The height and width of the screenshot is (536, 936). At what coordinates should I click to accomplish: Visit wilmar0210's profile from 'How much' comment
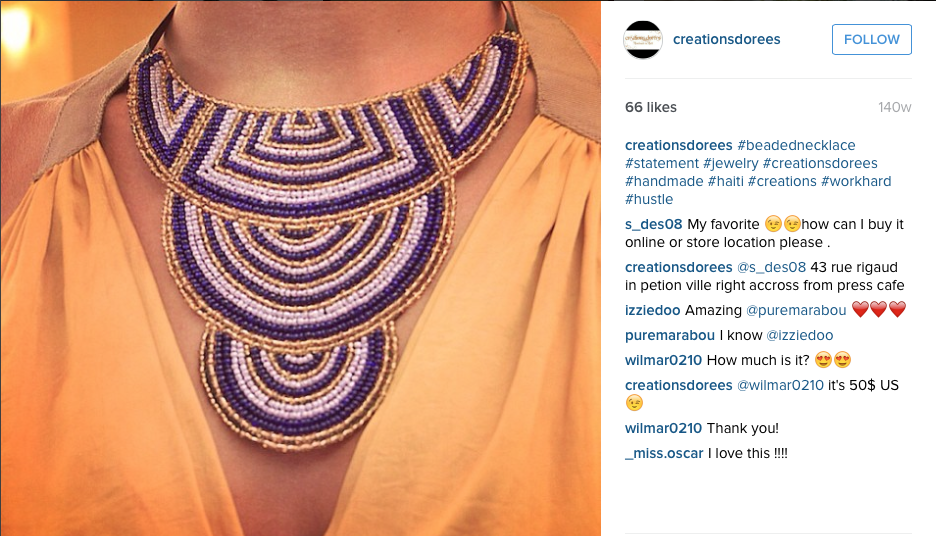(x=663, y=361)
